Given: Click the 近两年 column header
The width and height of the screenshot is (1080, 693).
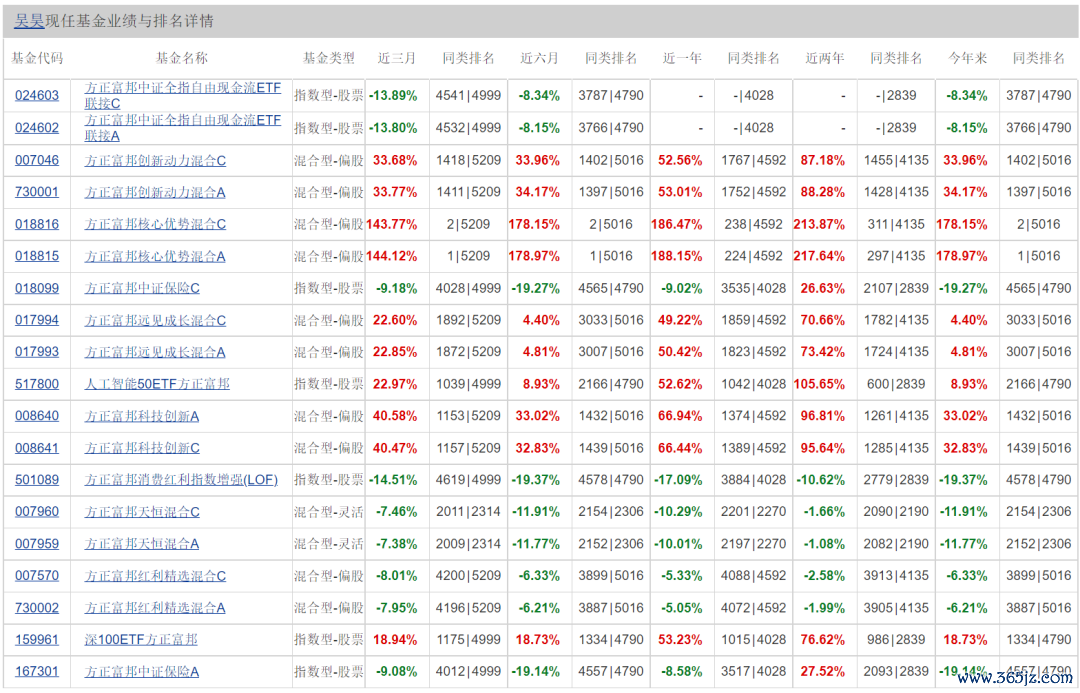Looking at the screenshot, I should 824,59.
